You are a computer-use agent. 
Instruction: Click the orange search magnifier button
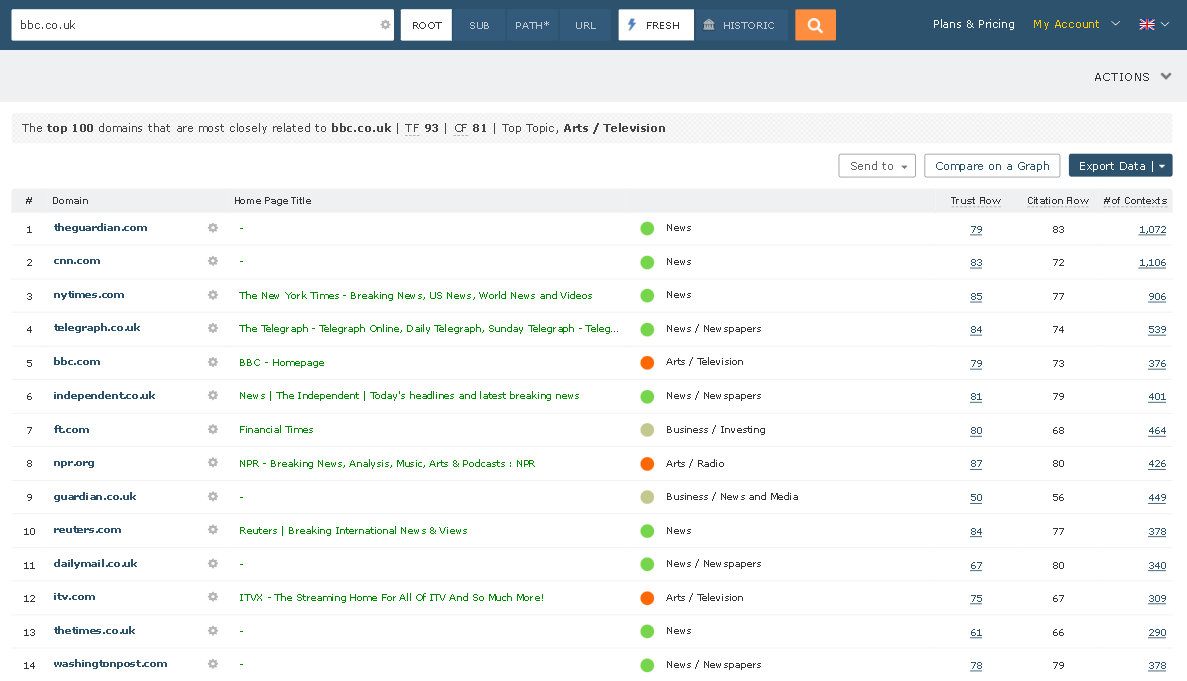(815, 25)
